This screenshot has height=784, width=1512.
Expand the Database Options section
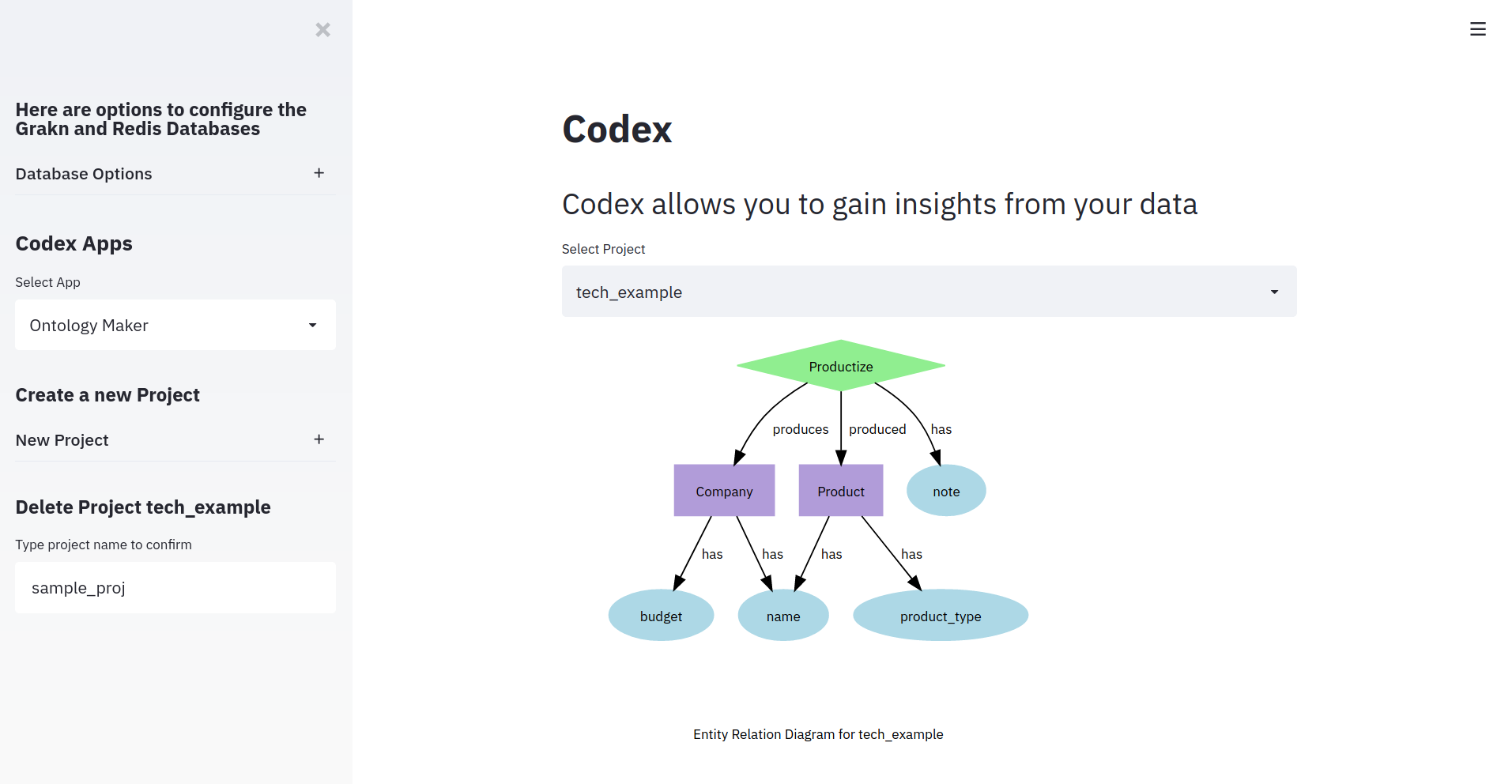[x=319, y=173]
